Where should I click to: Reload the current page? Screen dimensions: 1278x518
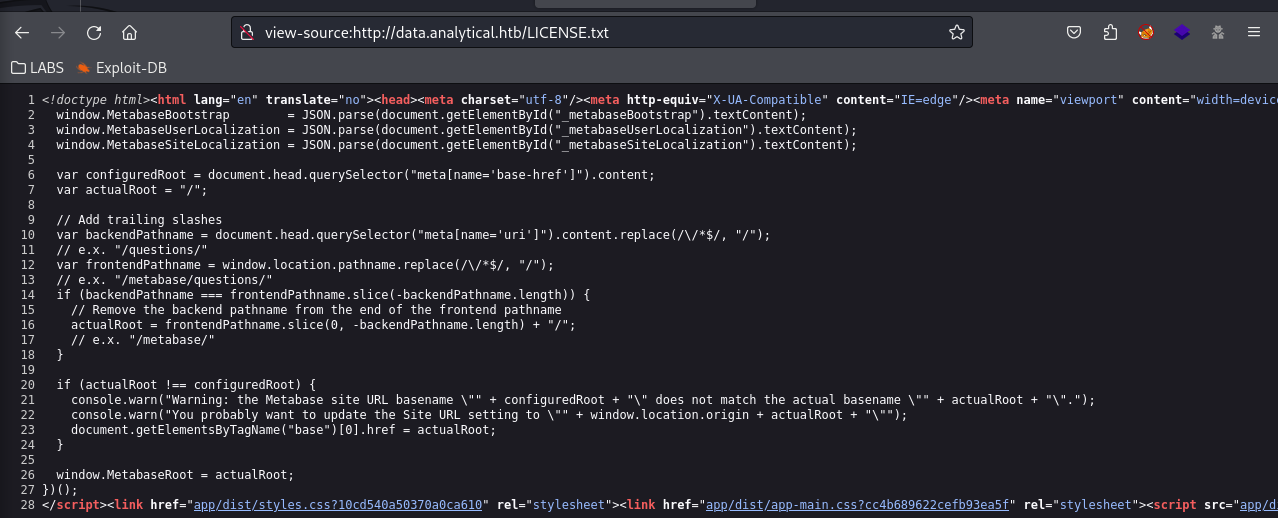94,32
